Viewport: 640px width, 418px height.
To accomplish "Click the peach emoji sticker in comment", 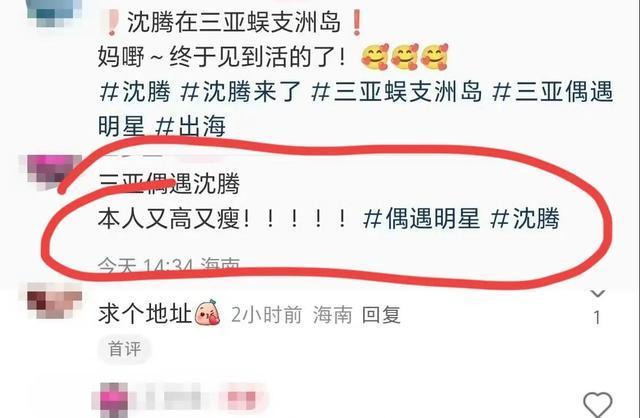I will [x=208, y=313].
